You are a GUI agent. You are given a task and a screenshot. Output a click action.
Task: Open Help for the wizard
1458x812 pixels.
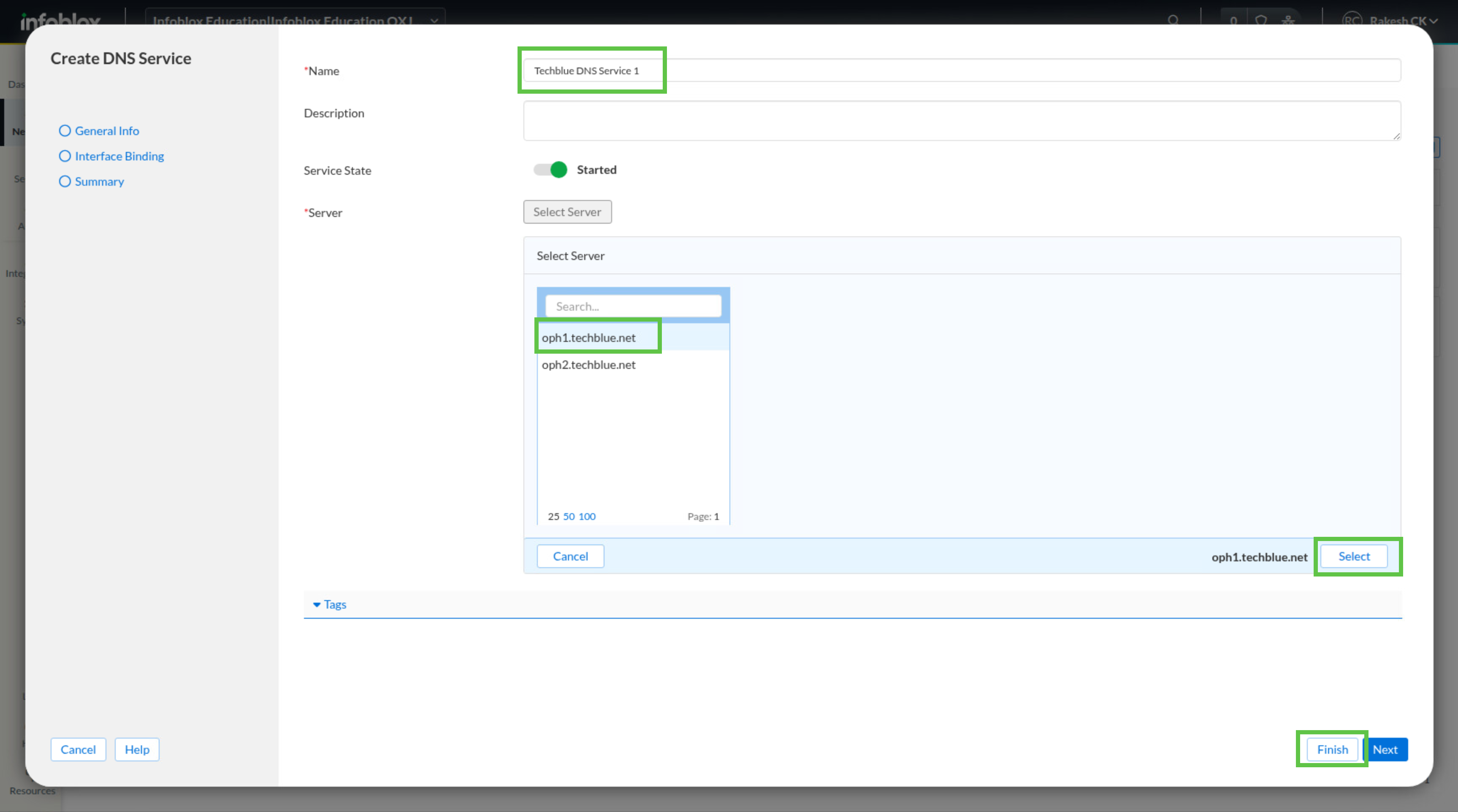coord(137,749)
